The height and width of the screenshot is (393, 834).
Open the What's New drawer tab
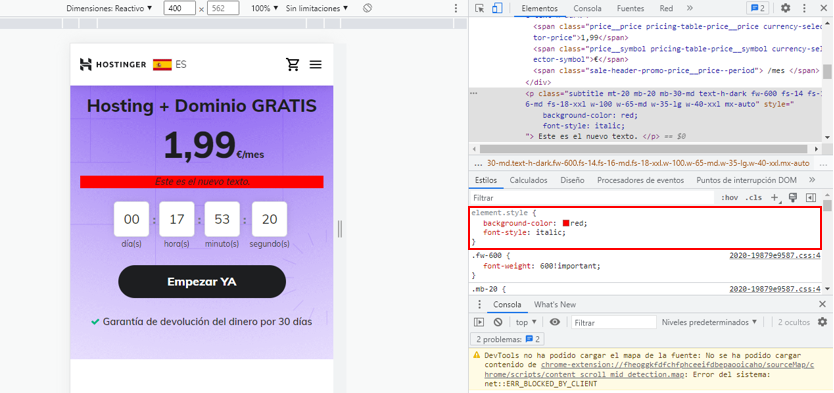tap(555, 305)
